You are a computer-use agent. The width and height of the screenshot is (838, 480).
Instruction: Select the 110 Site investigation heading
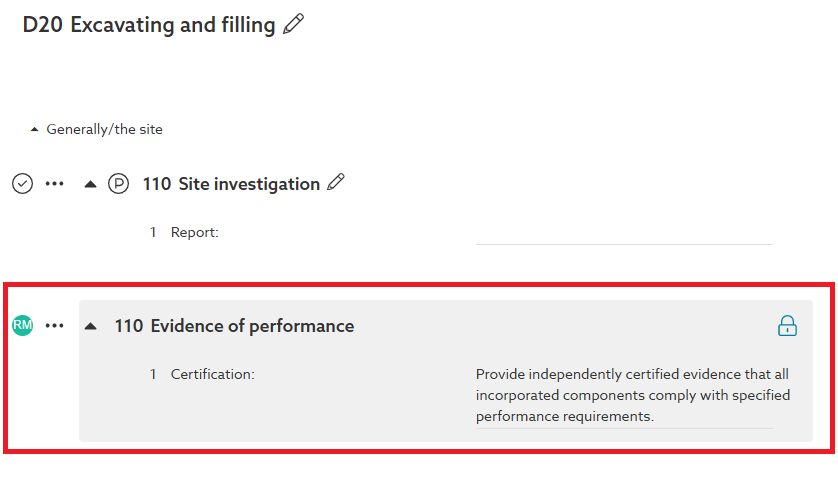pos(231,184)
